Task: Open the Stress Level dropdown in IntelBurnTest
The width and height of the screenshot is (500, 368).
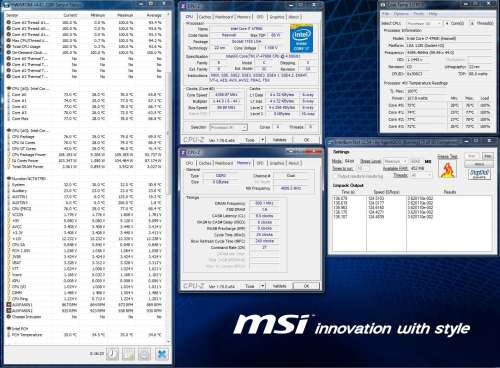Action: pos(396,161)
